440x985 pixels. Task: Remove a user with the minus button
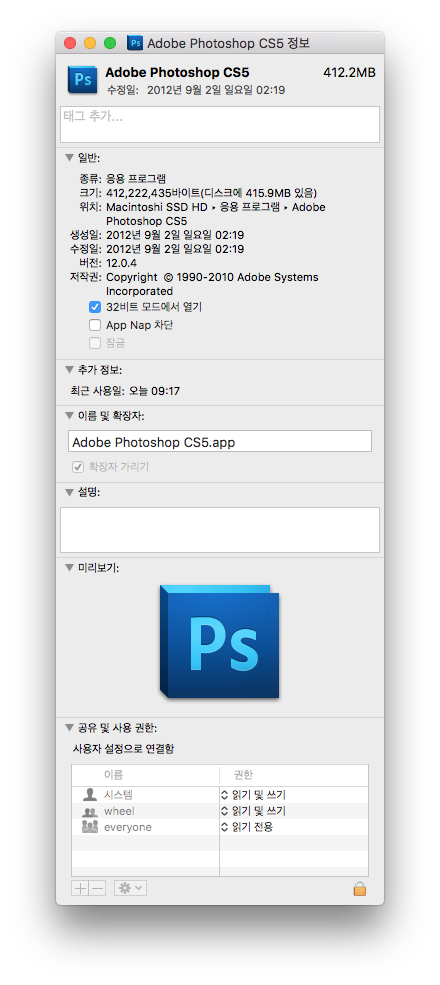point(97,888)
